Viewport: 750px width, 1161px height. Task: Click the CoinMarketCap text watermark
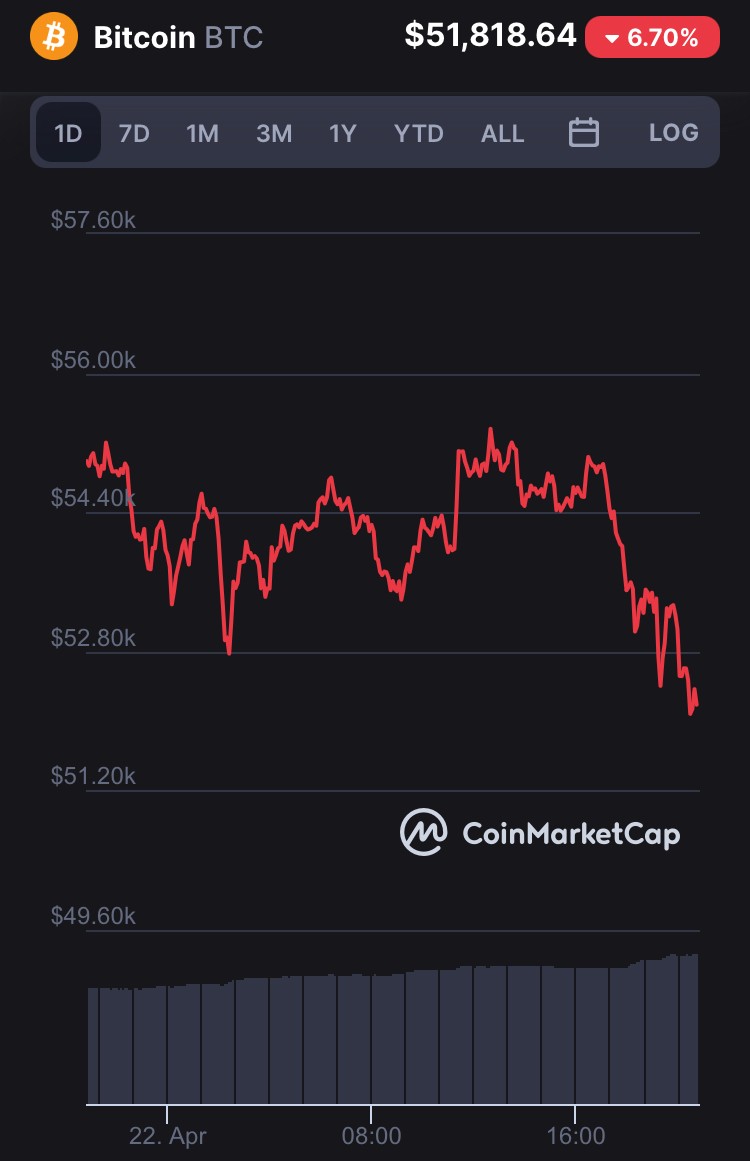571,834
